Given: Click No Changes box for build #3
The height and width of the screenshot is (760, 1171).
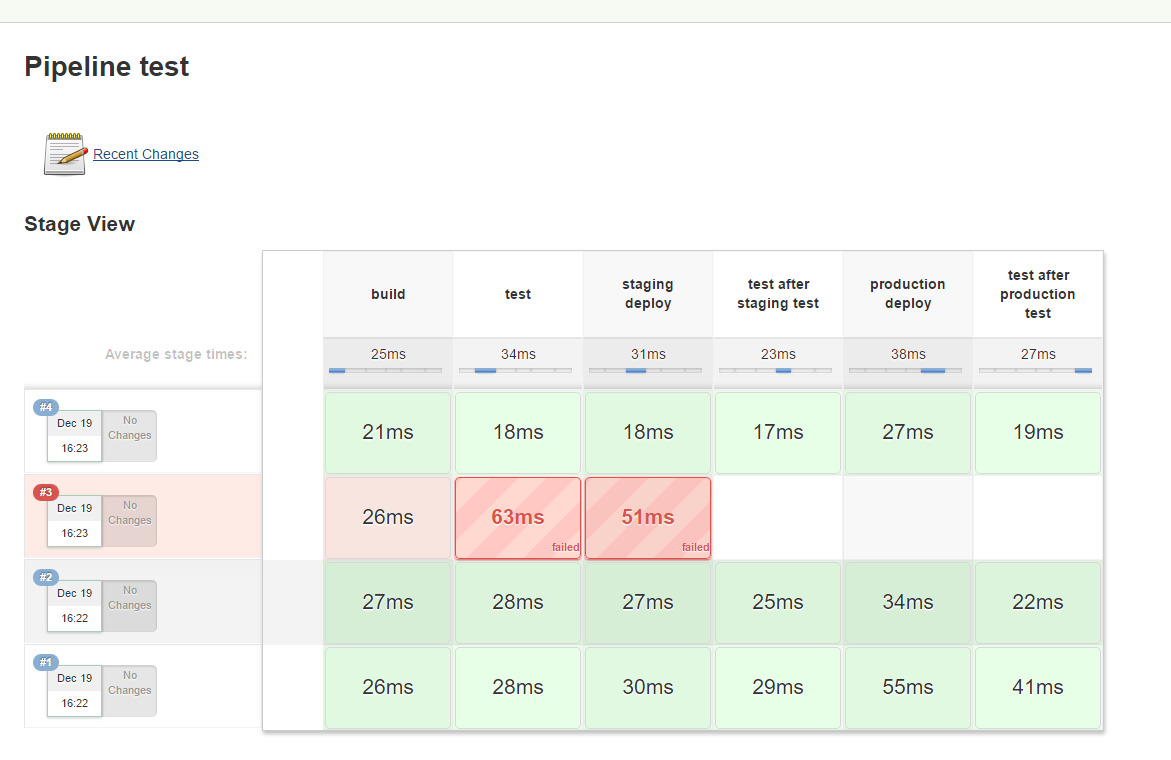Looking at the screenshot, I should 130,520.
